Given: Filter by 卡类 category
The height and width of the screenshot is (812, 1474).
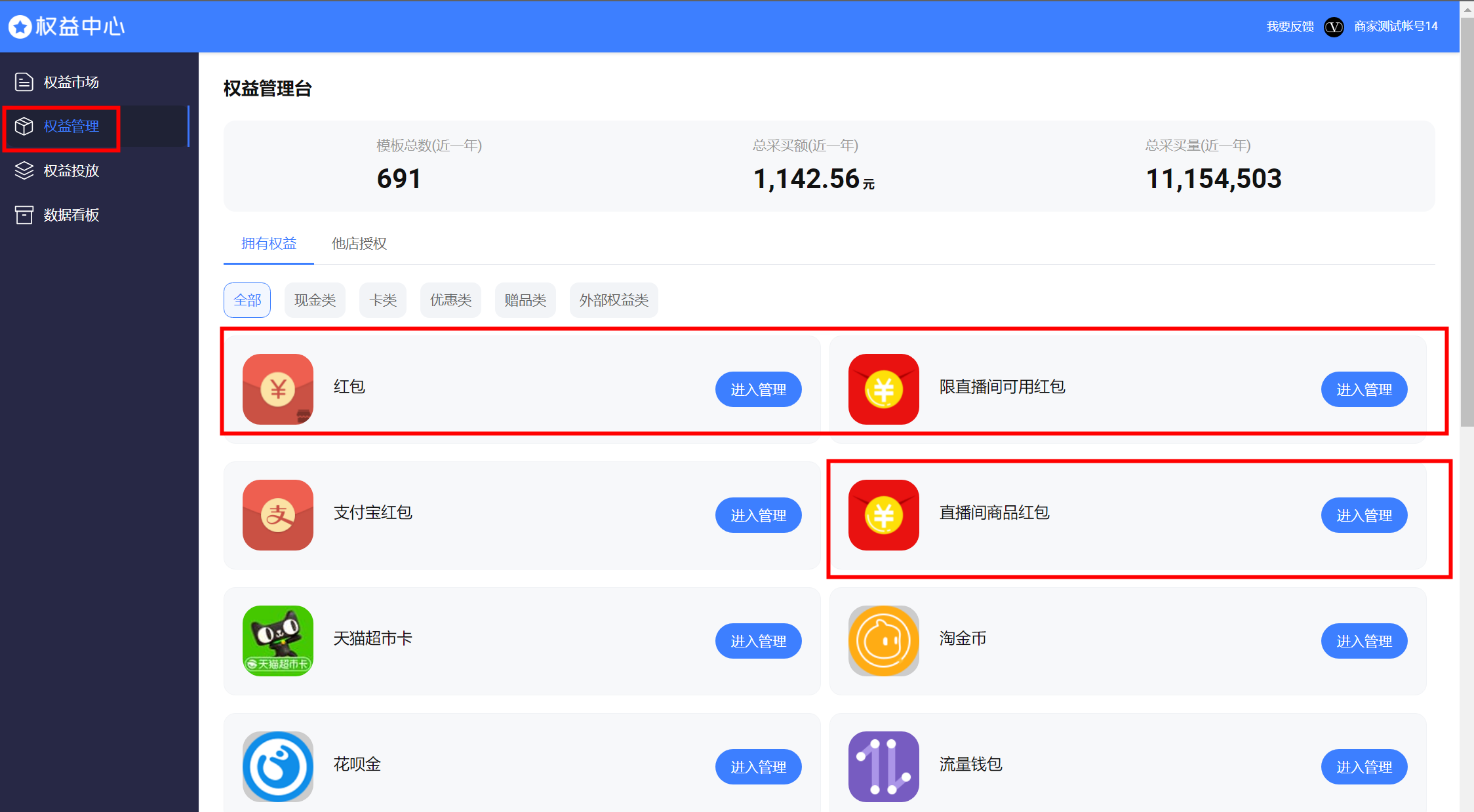Looking at the screenshot, I should 383,300.
